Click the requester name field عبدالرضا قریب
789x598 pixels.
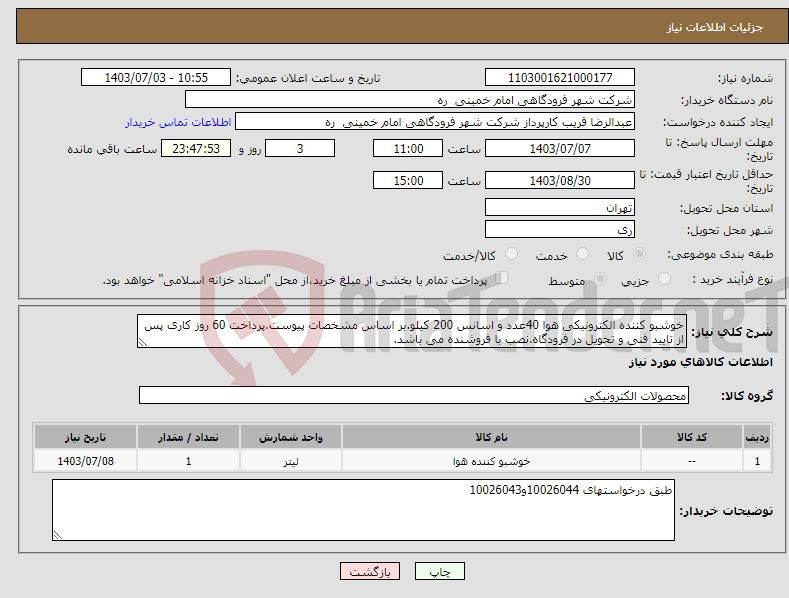tap(435, 122)
